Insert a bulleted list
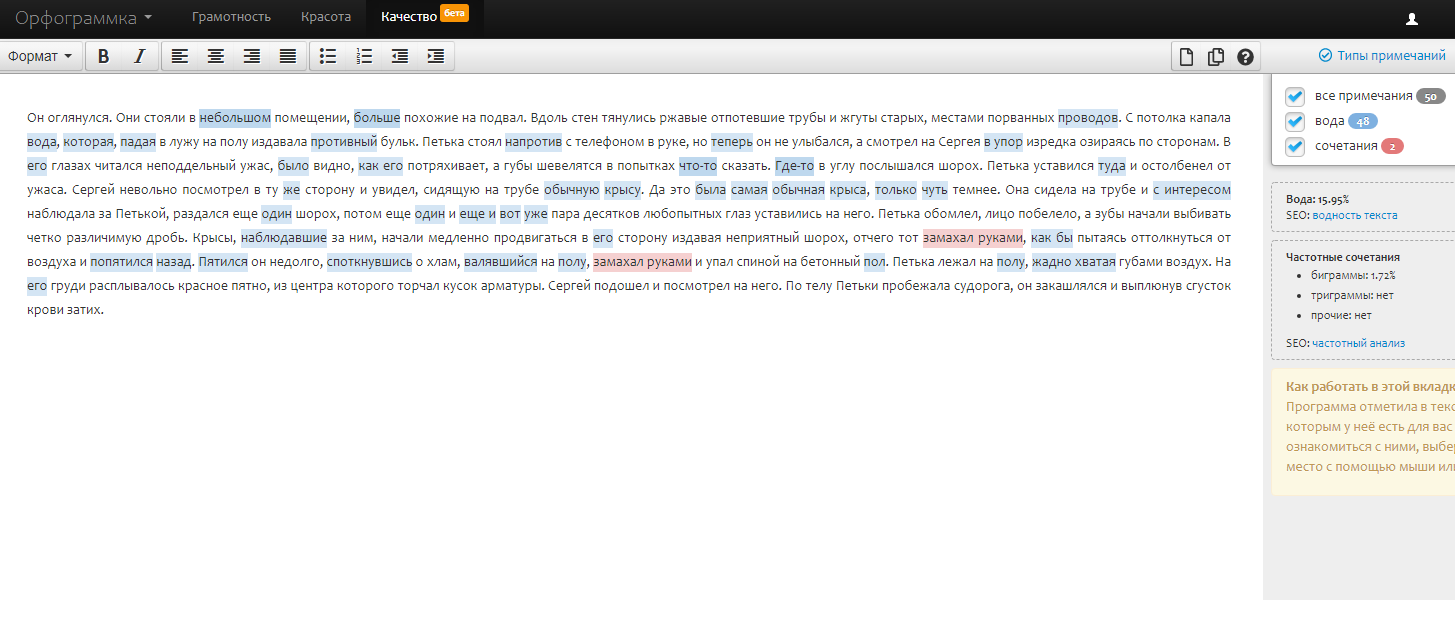1455x620 pixels. tap(327, 56)
